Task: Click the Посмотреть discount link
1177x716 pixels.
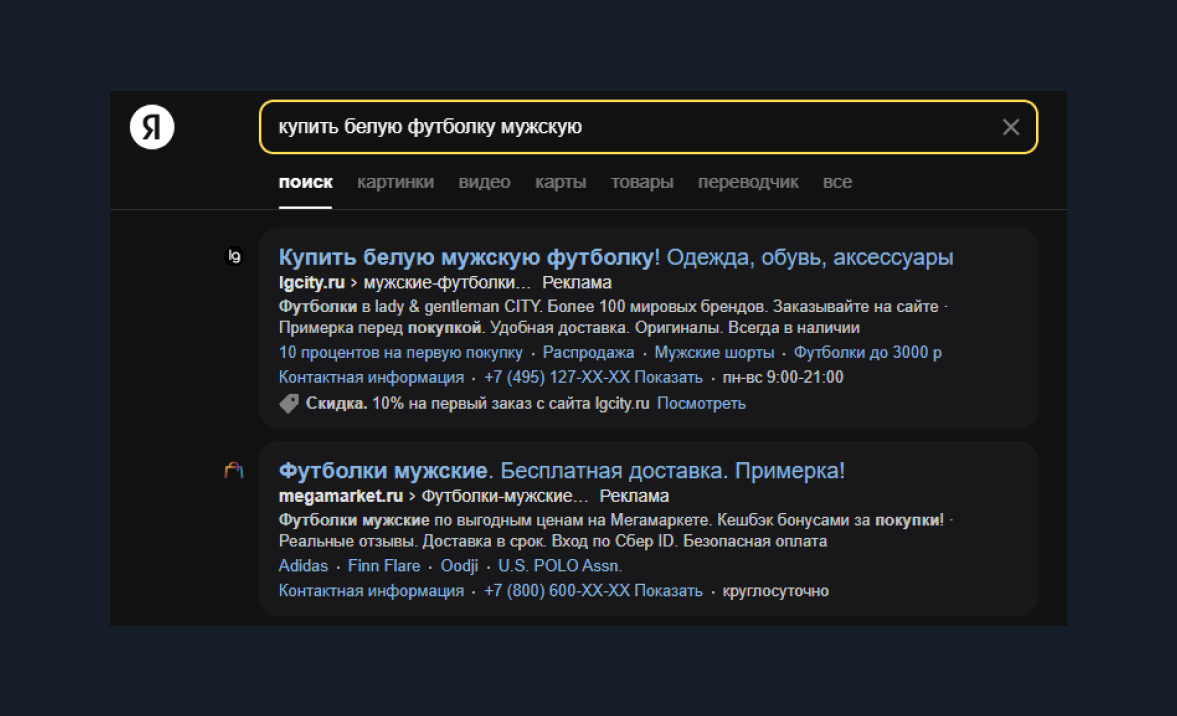Action: click(x=701, y=404)
